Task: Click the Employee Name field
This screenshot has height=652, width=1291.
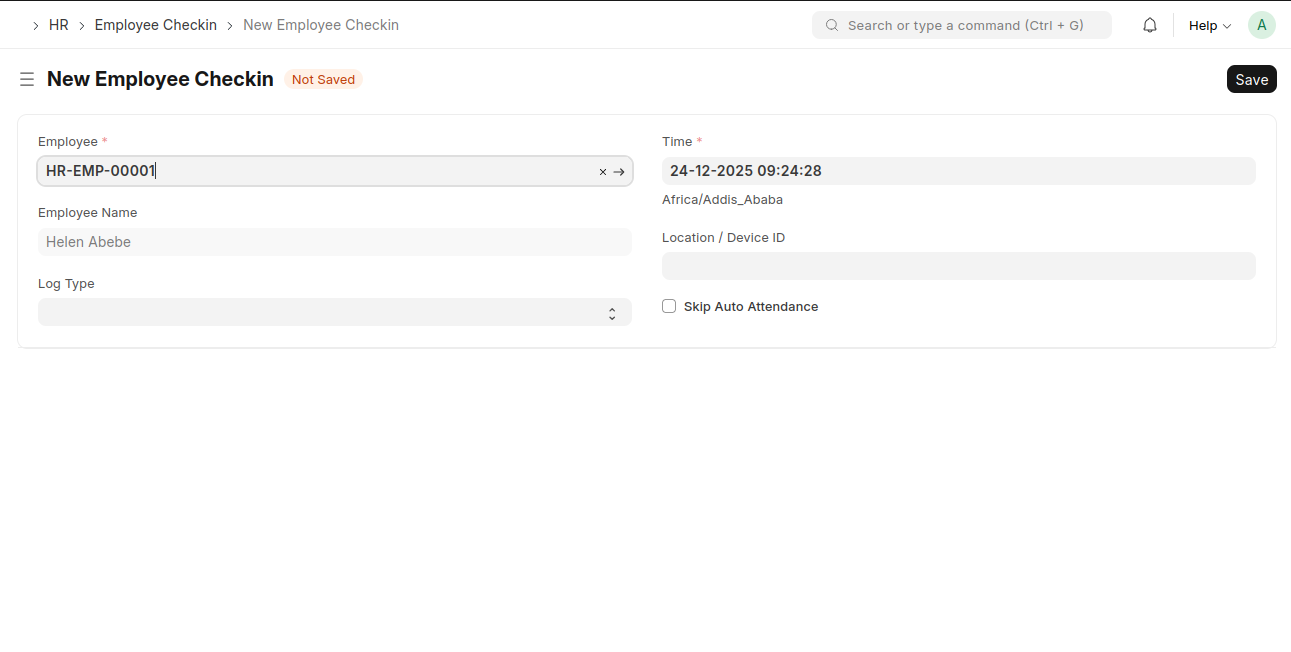Action: click(334, 242)
